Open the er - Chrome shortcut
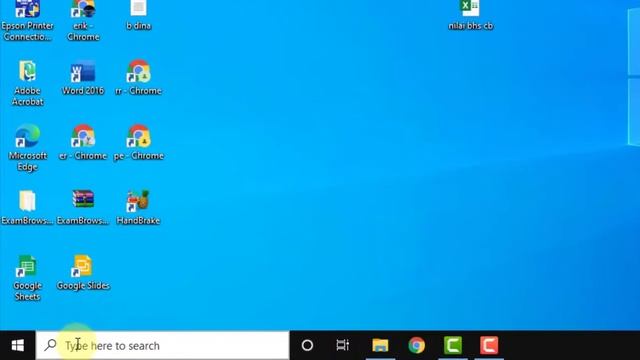This screenshot has width=640, height=360. click(x=83, y=143)
